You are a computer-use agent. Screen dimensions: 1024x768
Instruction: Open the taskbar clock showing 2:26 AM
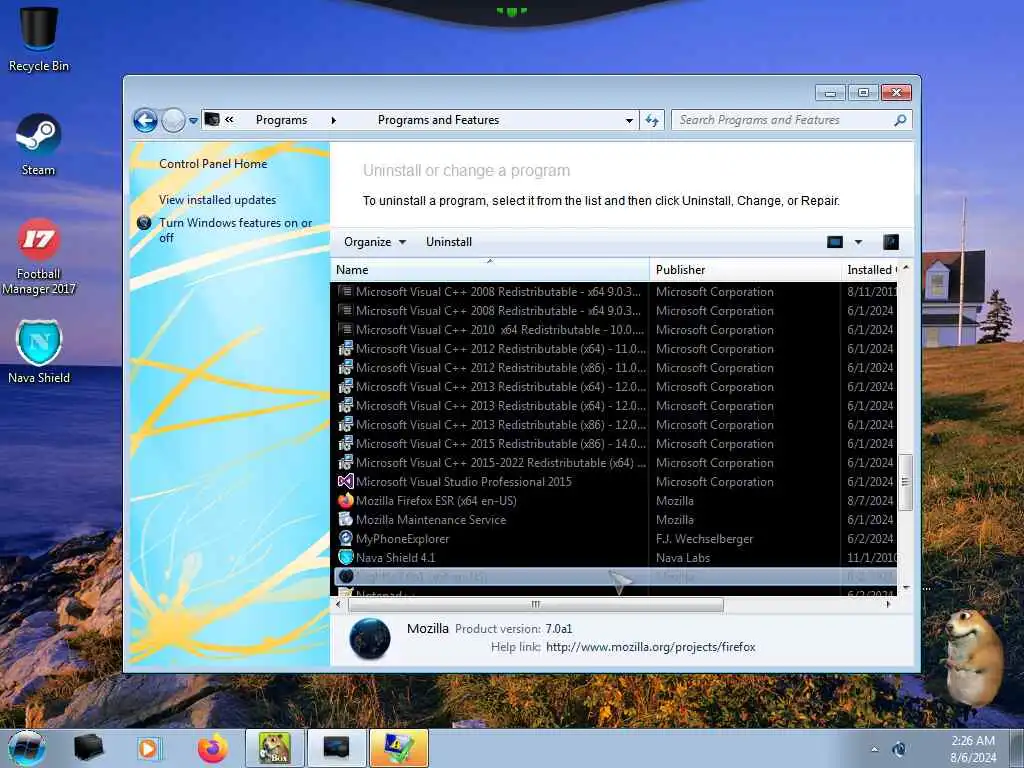click(x=973, y=749)
